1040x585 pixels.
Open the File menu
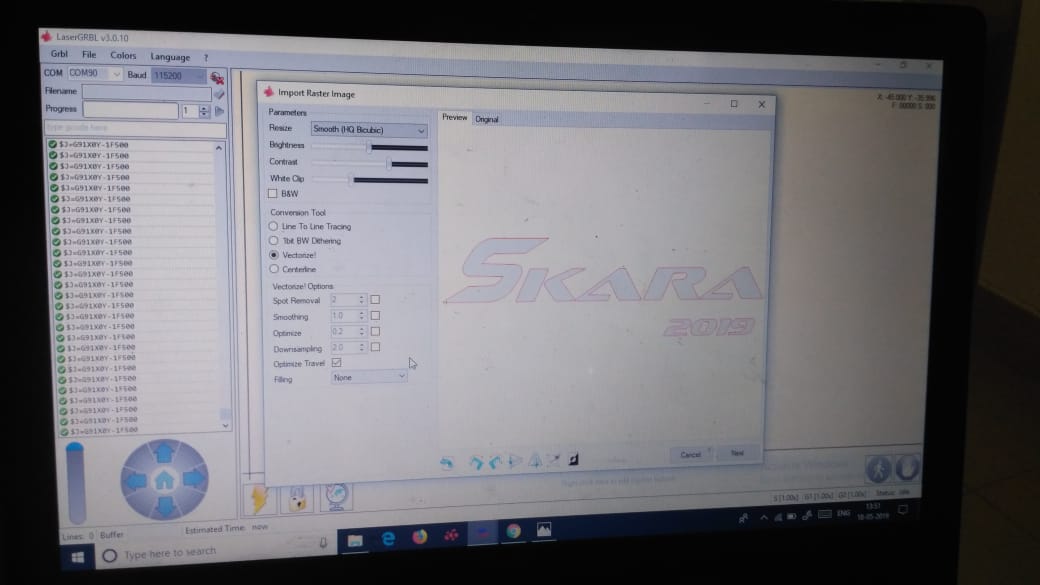pos(89,54)
